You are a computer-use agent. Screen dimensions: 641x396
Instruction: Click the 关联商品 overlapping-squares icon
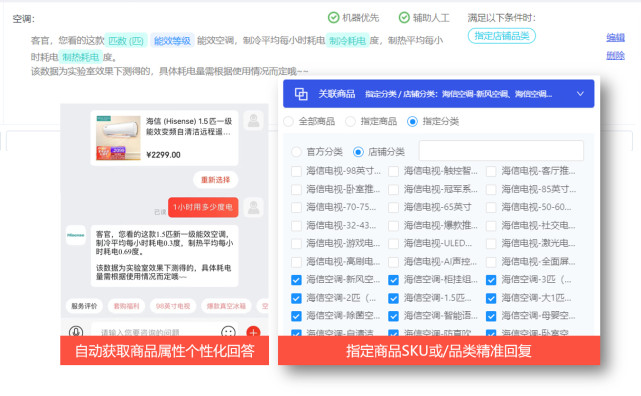[301, 94]
